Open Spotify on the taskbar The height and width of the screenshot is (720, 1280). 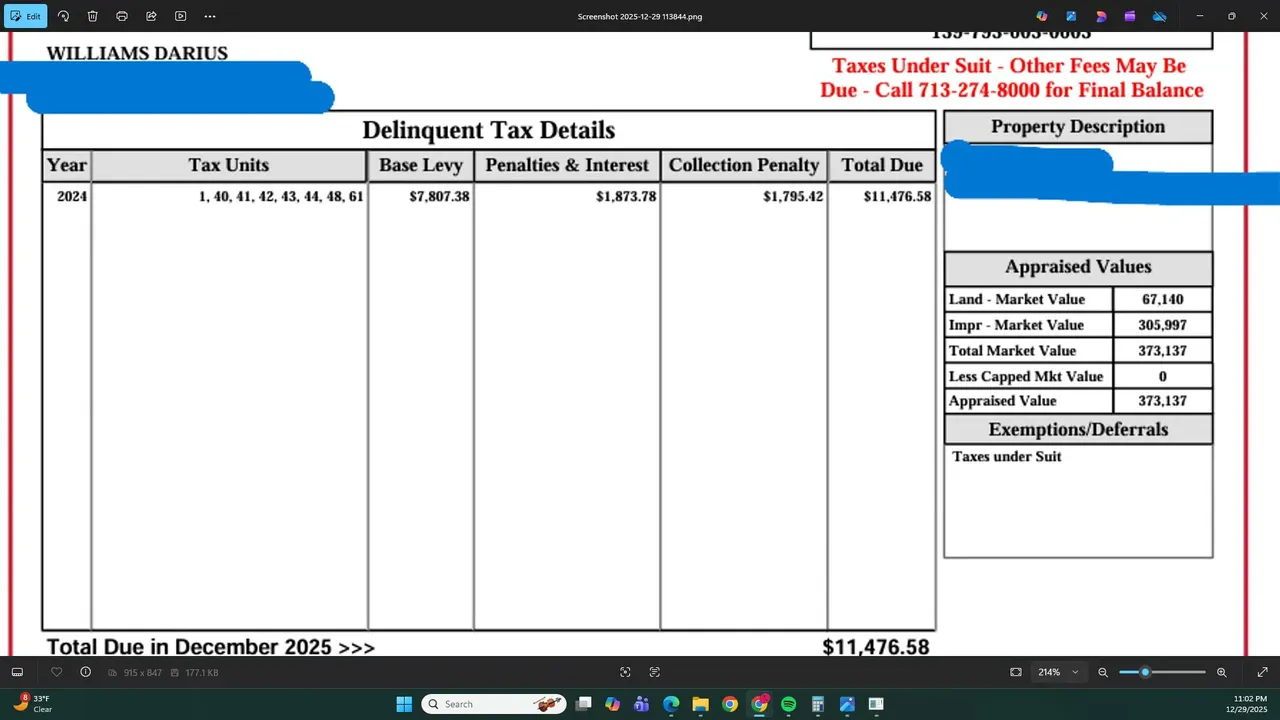[x=788, y=704]
